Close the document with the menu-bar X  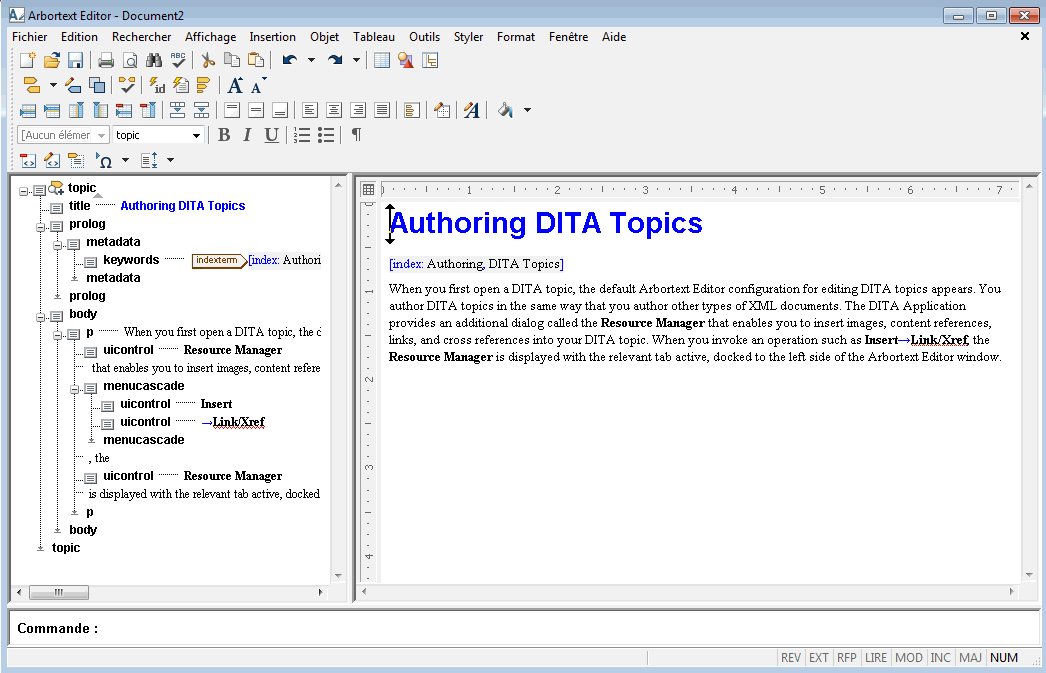click(x=1025, y=36)
